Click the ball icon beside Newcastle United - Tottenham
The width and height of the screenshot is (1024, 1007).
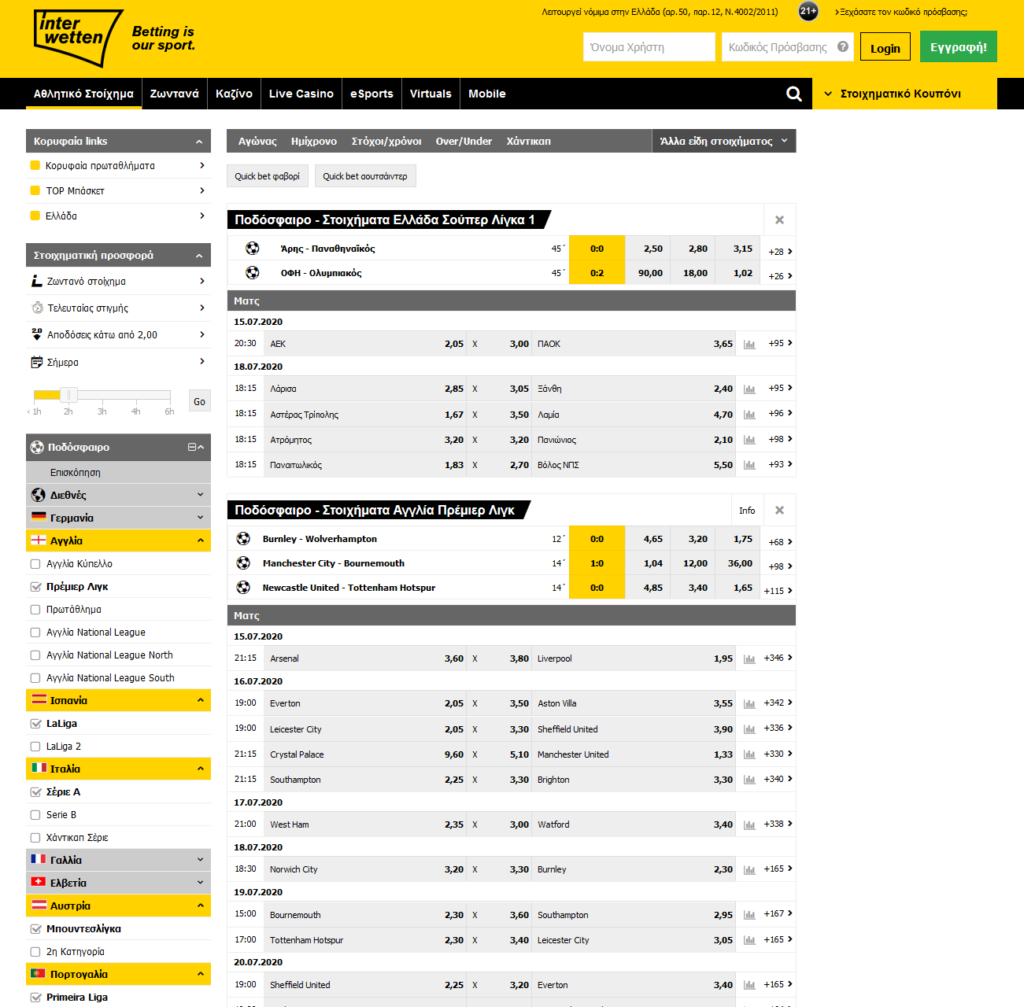(243, 587)
